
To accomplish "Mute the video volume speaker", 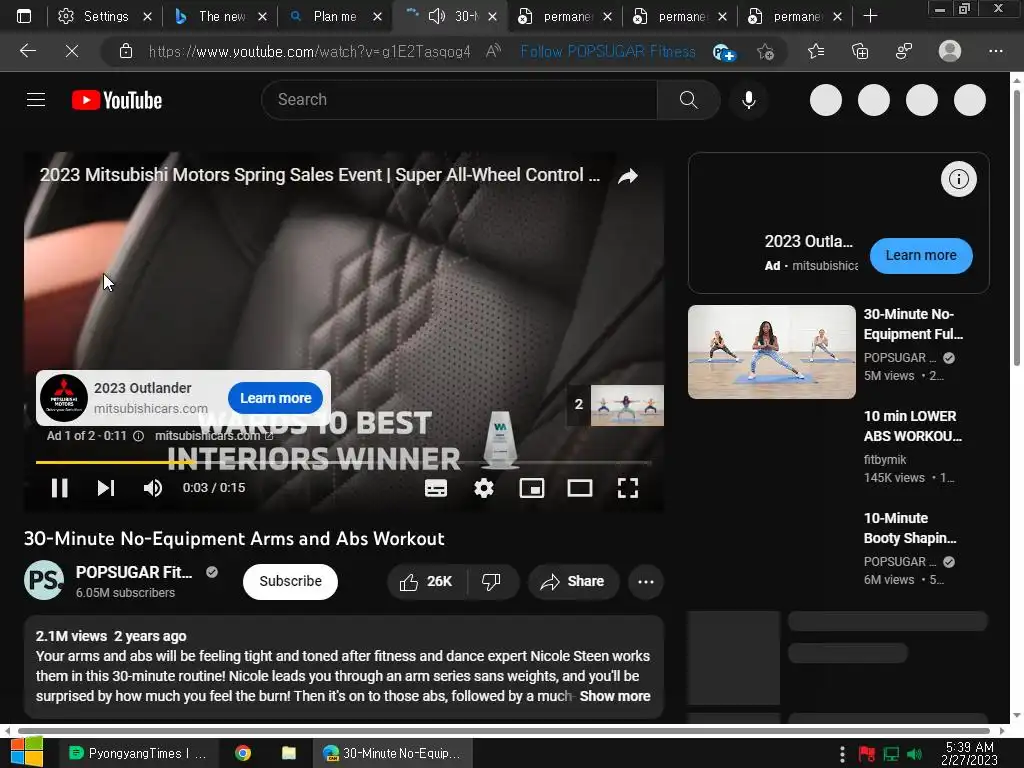I will (153, 488).
